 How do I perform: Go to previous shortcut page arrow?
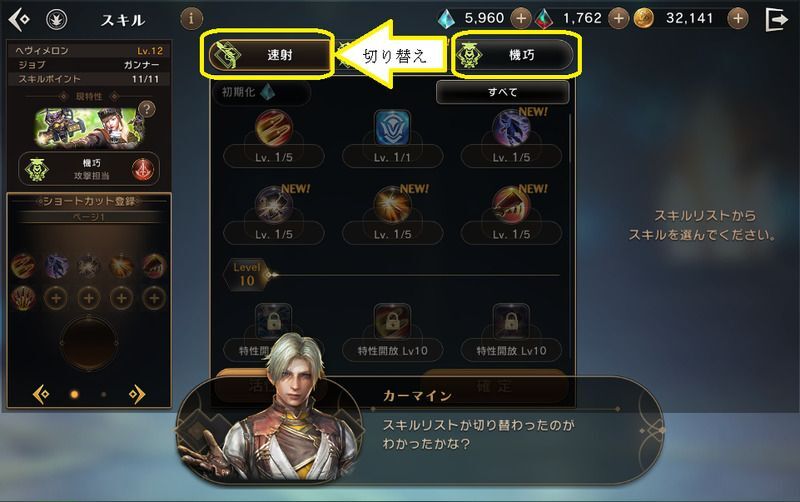pos(41,394)
